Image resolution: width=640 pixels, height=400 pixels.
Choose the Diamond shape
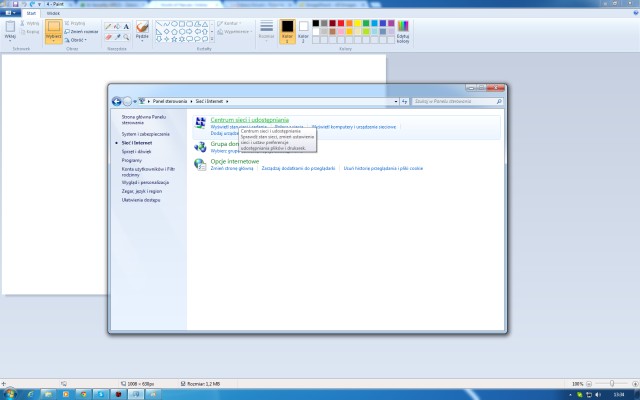tap(167, 31)
